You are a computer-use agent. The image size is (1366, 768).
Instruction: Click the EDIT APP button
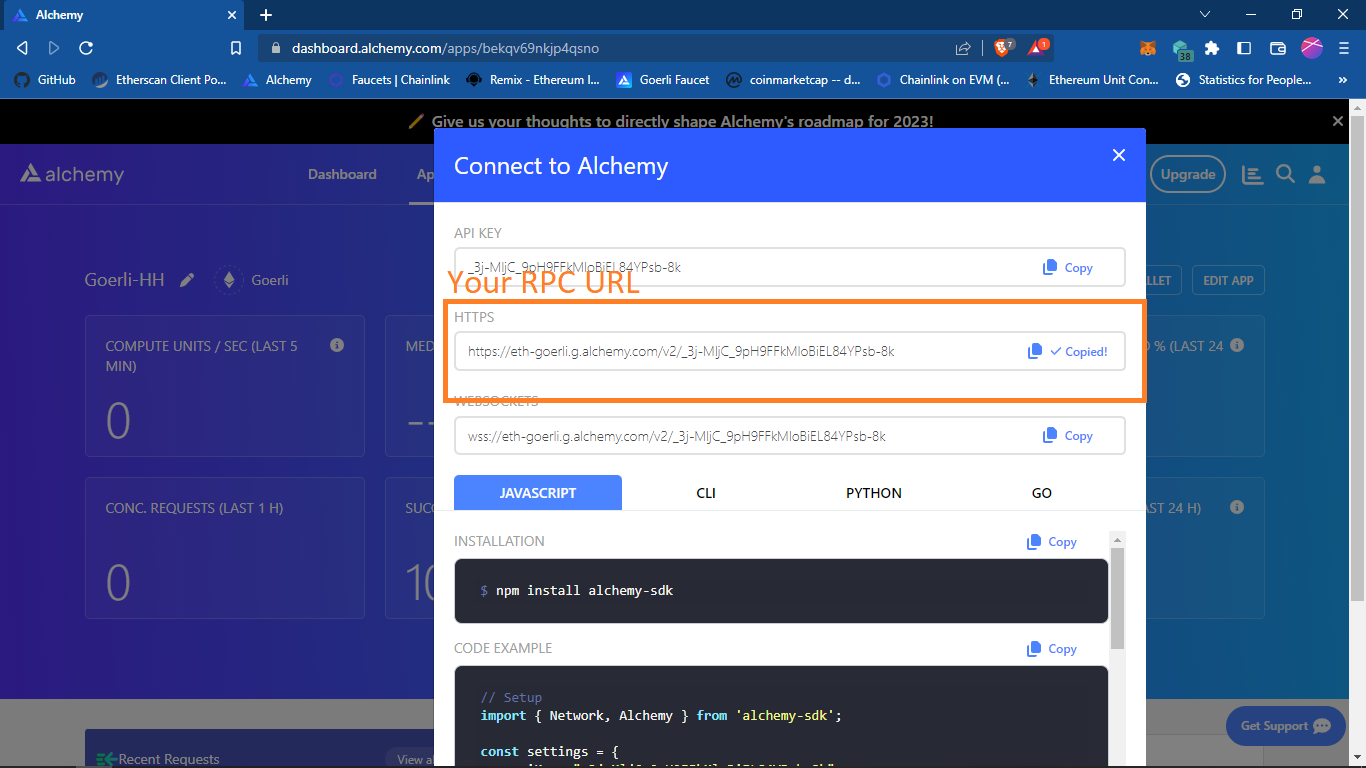[1228, 280]
